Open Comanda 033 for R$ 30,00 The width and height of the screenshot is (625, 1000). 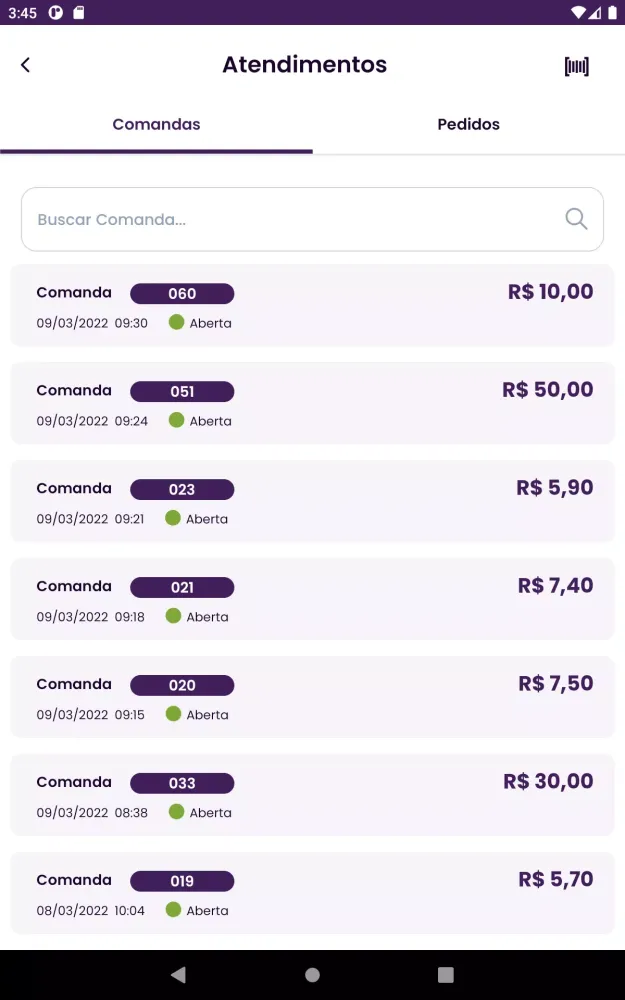coord(312,795)
